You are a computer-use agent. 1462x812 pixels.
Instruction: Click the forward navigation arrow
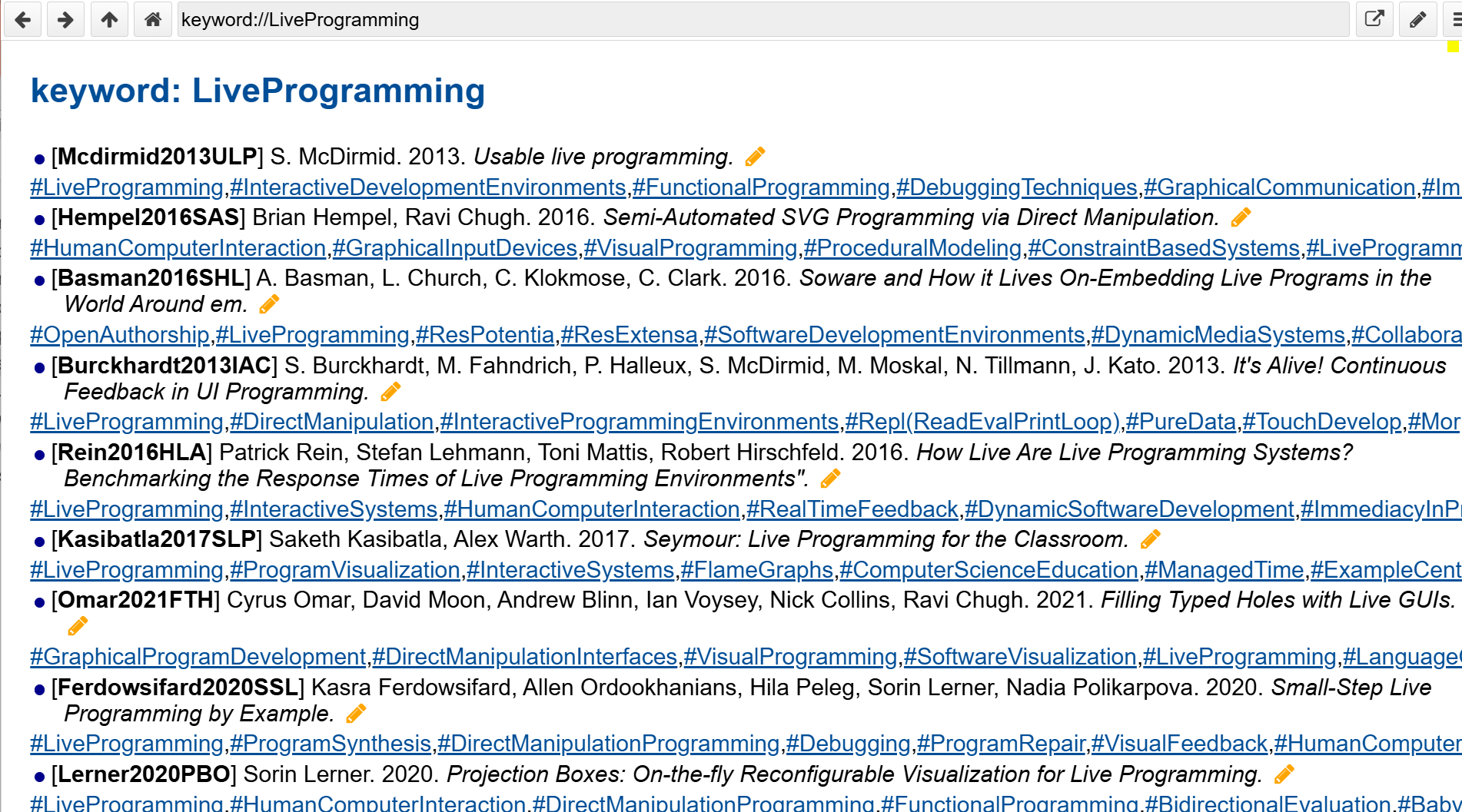coord(66,19)
